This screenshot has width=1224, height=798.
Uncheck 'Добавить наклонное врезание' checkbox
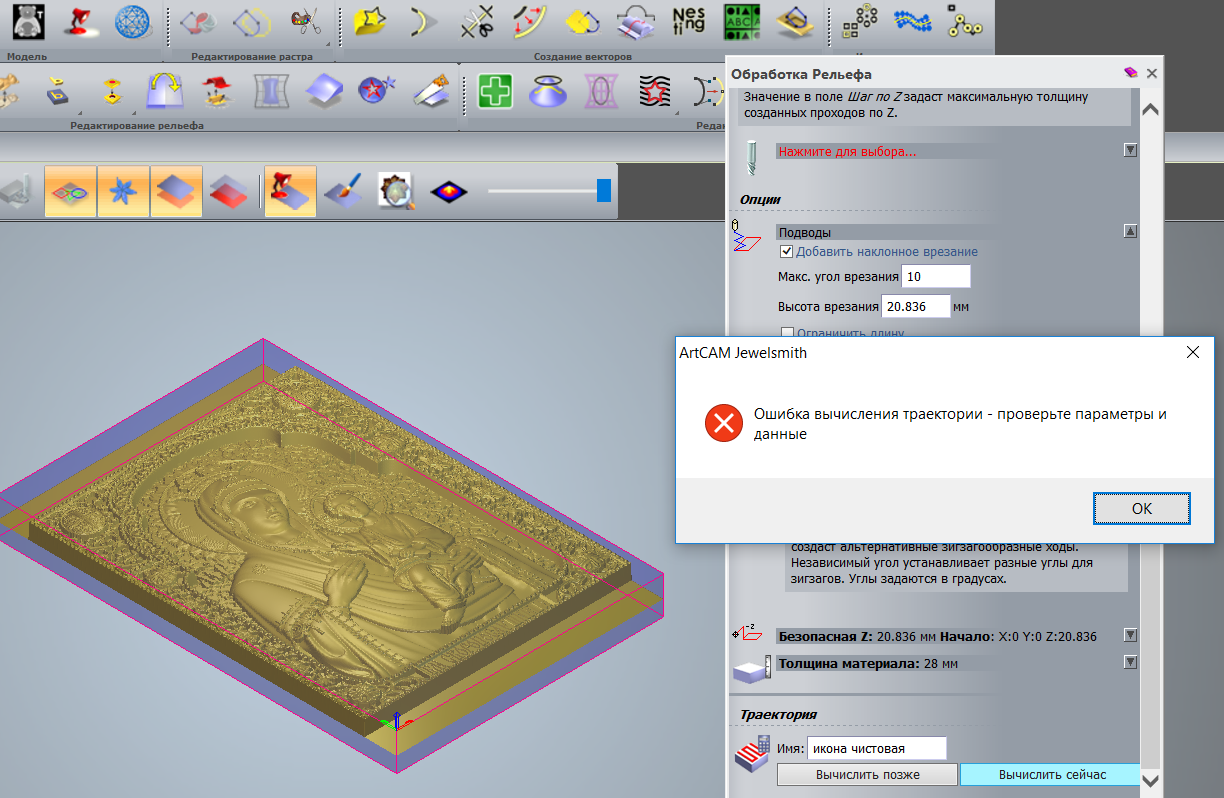(x=787, y=252)
